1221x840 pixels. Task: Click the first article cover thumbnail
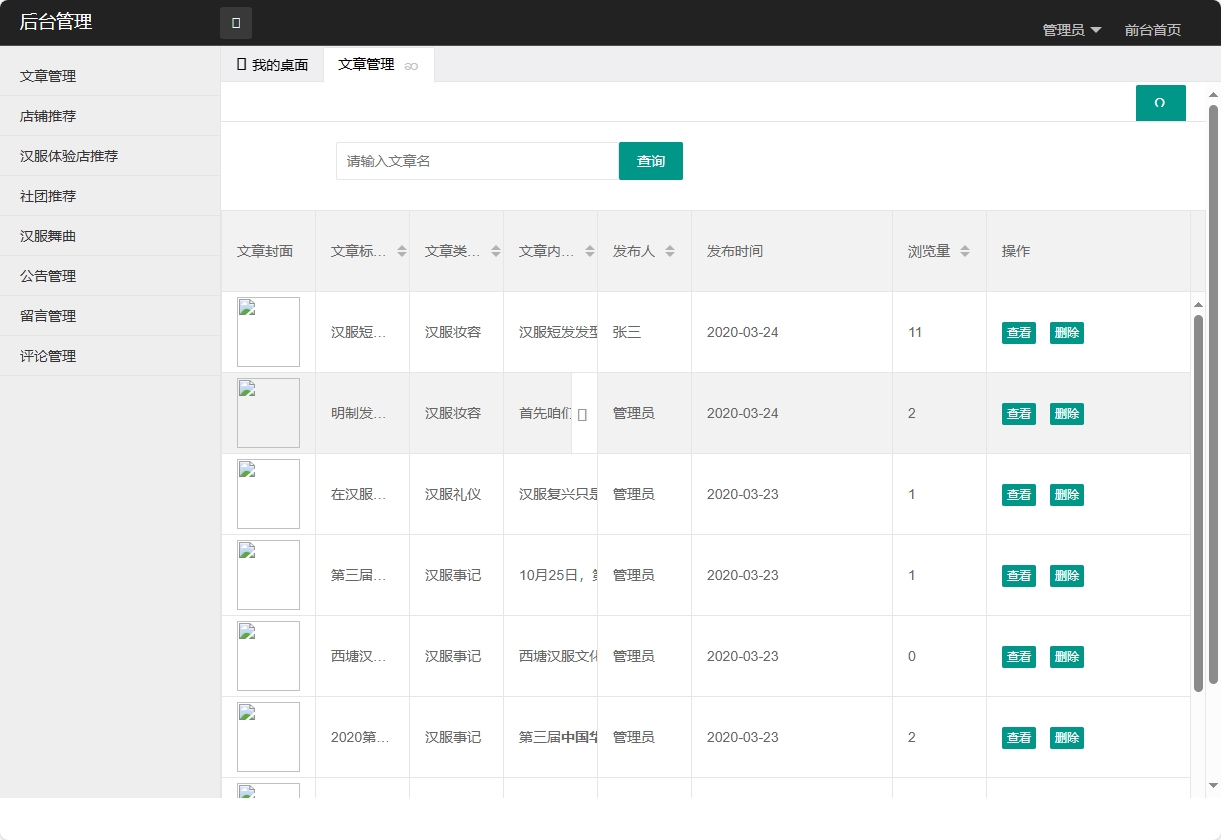[x=268, y=332]
